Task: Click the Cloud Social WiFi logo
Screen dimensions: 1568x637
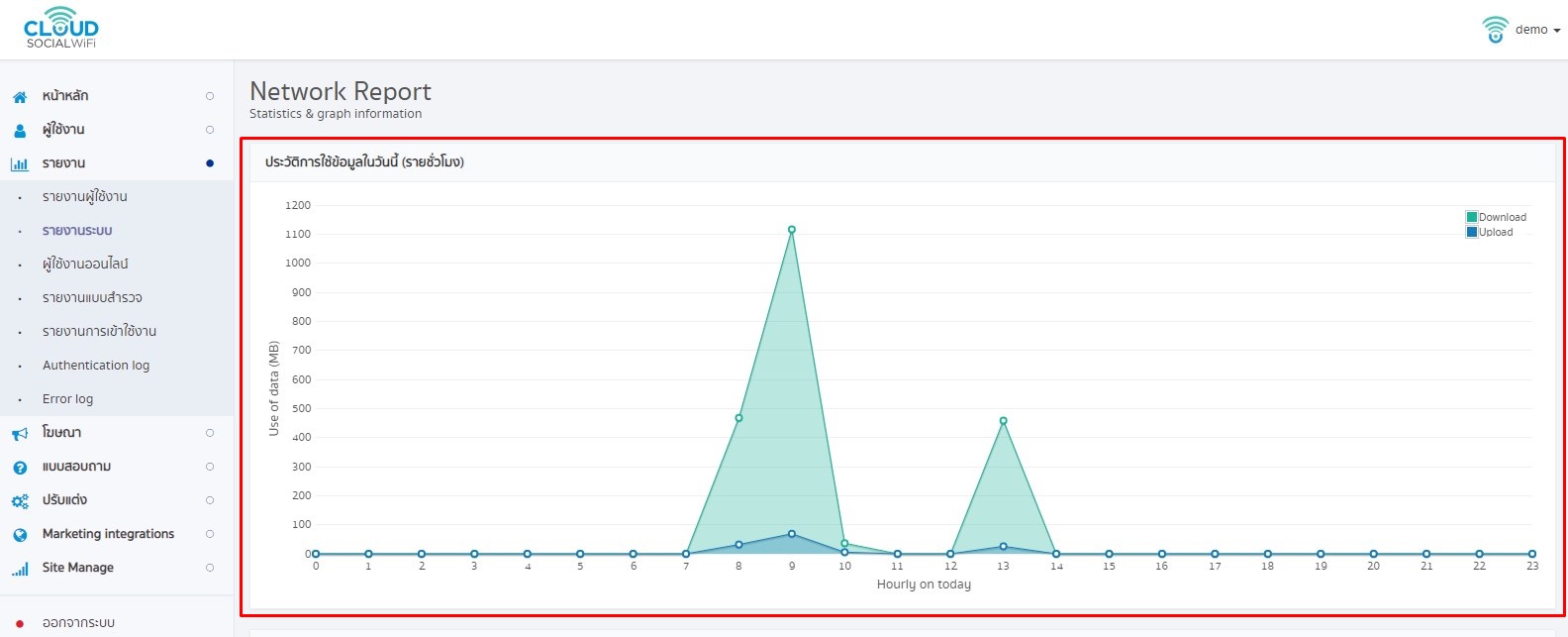Action: (61, 28)
